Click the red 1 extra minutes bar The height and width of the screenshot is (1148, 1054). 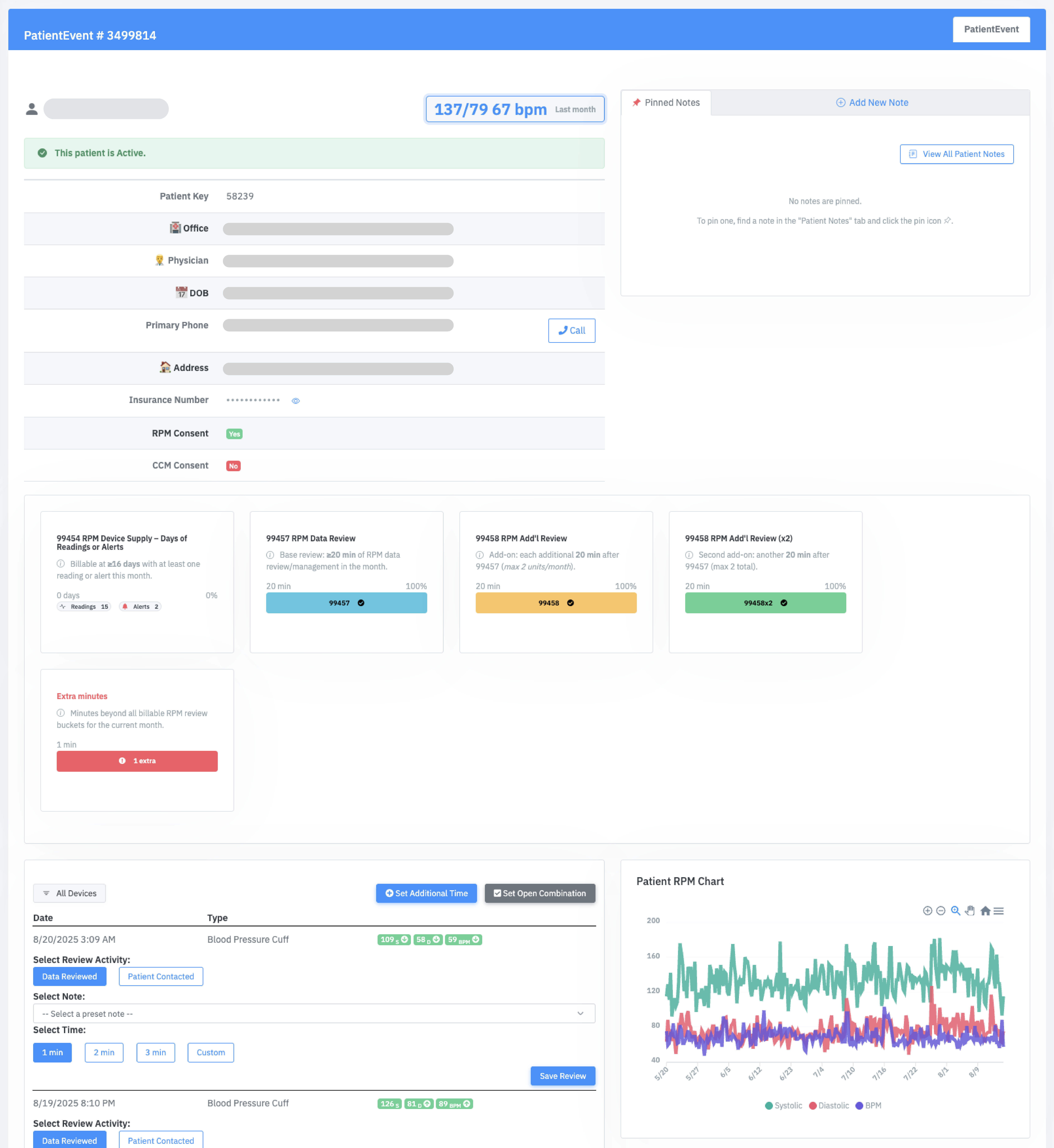137,761
